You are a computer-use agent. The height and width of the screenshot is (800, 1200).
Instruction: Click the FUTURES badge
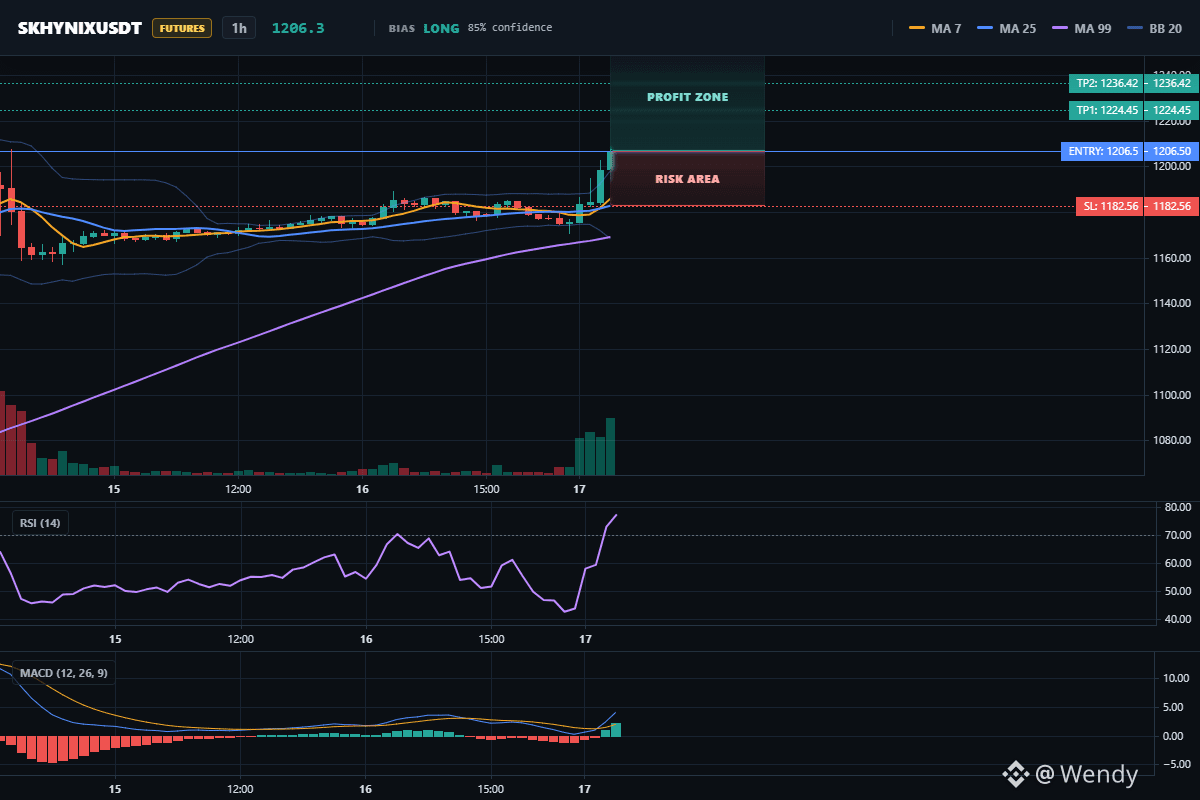tap(182, 28)
